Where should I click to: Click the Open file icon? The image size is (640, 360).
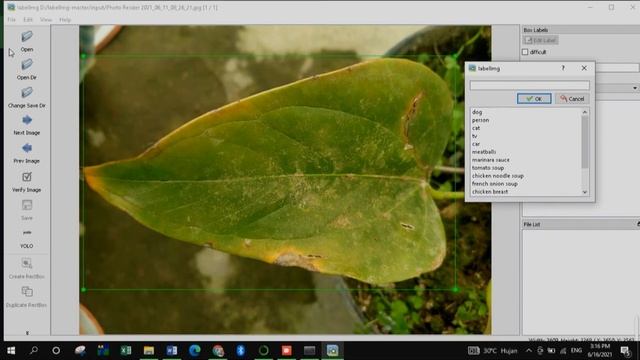point(27,37)
